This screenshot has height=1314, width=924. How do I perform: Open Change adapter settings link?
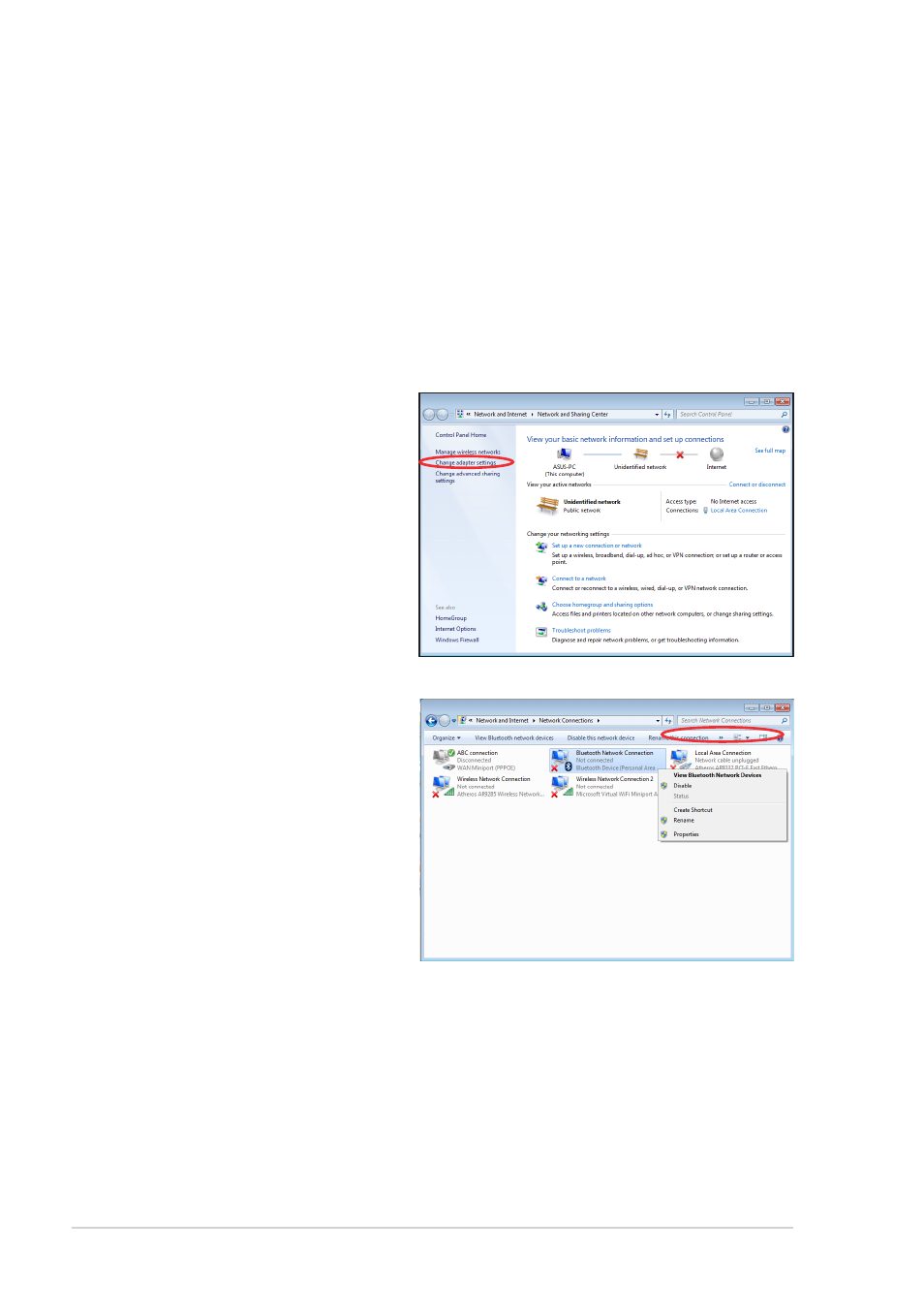pyautogui.click(x=466, y=463)
